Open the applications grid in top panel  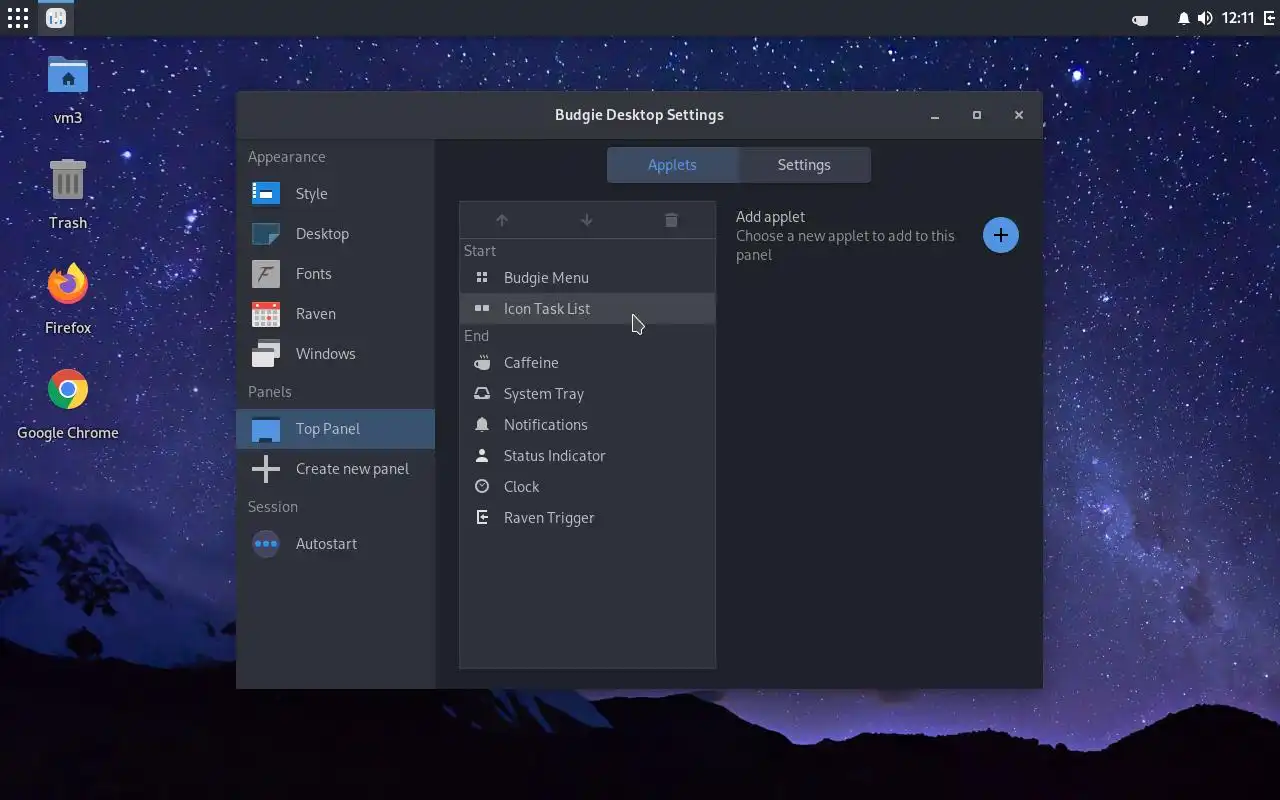click(x=18, y=18)
